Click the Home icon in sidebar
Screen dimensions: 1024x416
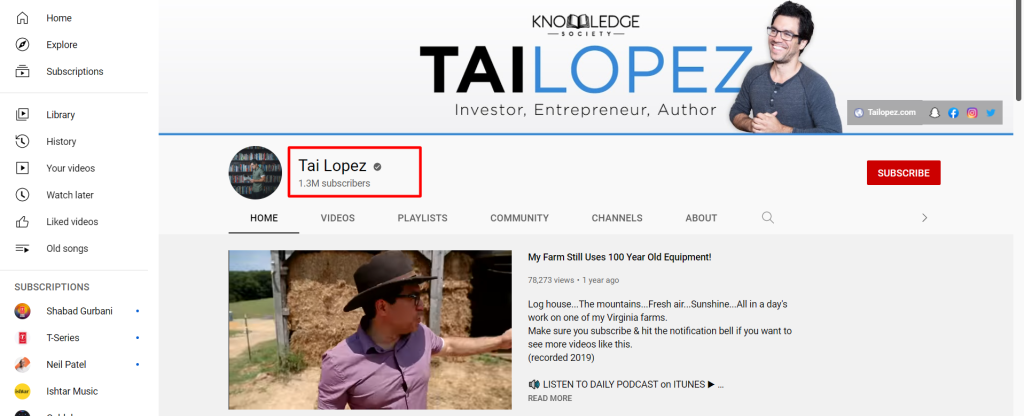[22, 18]
